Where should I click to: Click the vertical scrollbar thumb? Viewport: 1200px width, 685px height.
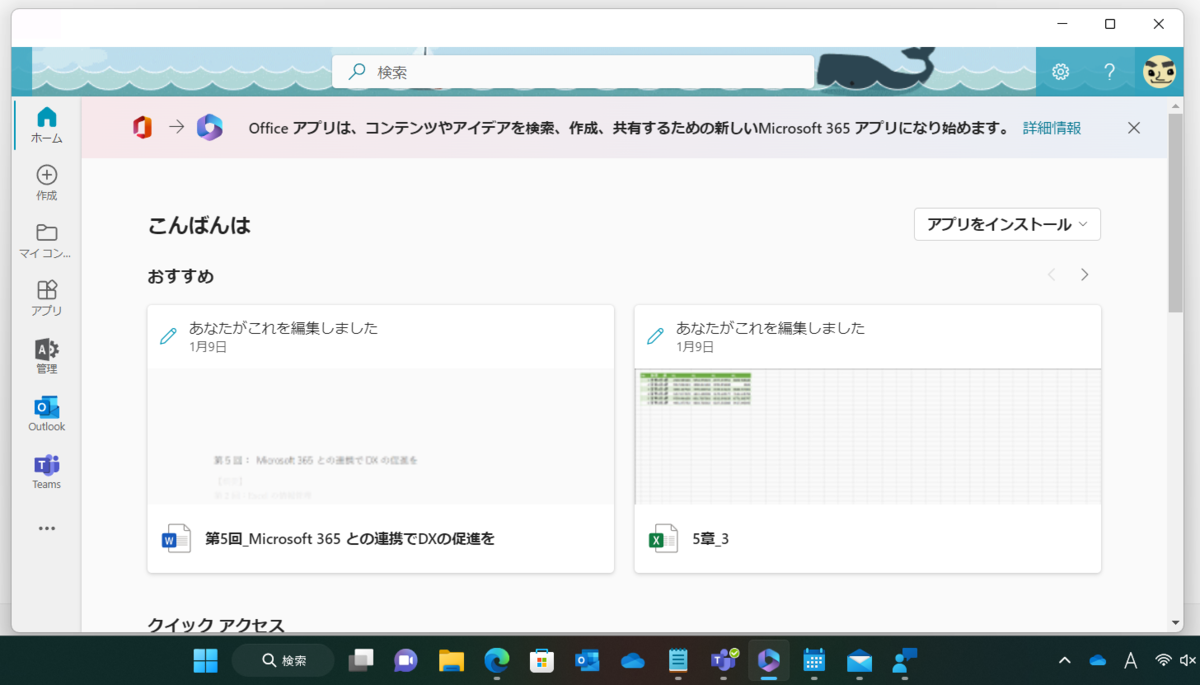1175,213
